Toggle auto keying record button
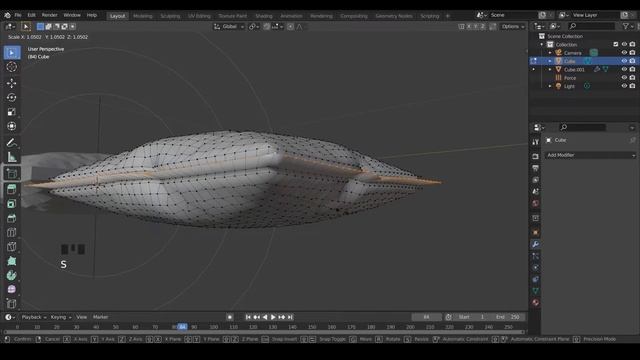The image size is (640, 360). [230, 317]
